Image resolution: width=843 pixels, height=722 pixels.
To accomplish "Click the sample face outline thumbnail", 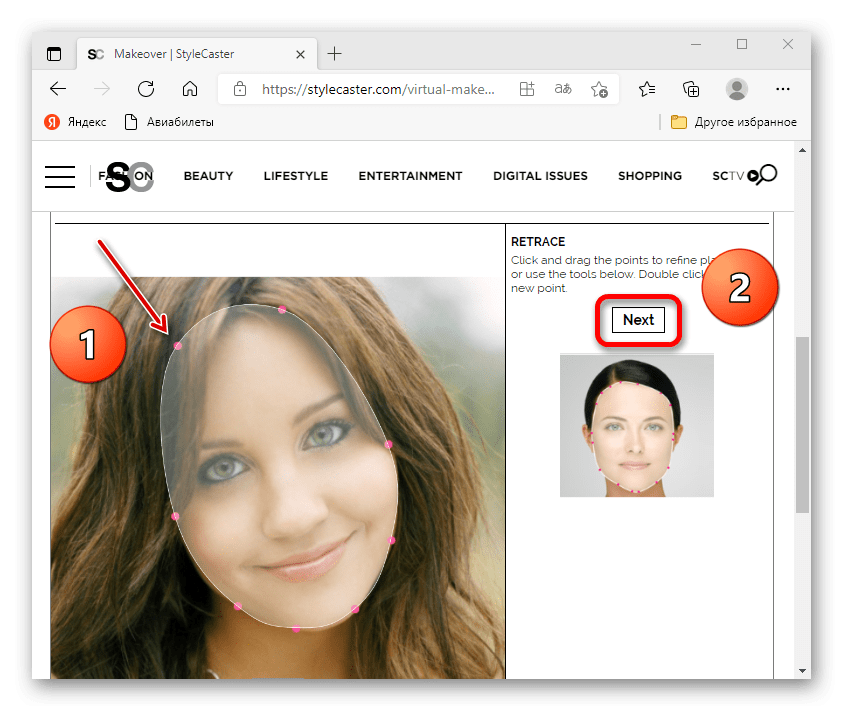I will click(636, 425).
